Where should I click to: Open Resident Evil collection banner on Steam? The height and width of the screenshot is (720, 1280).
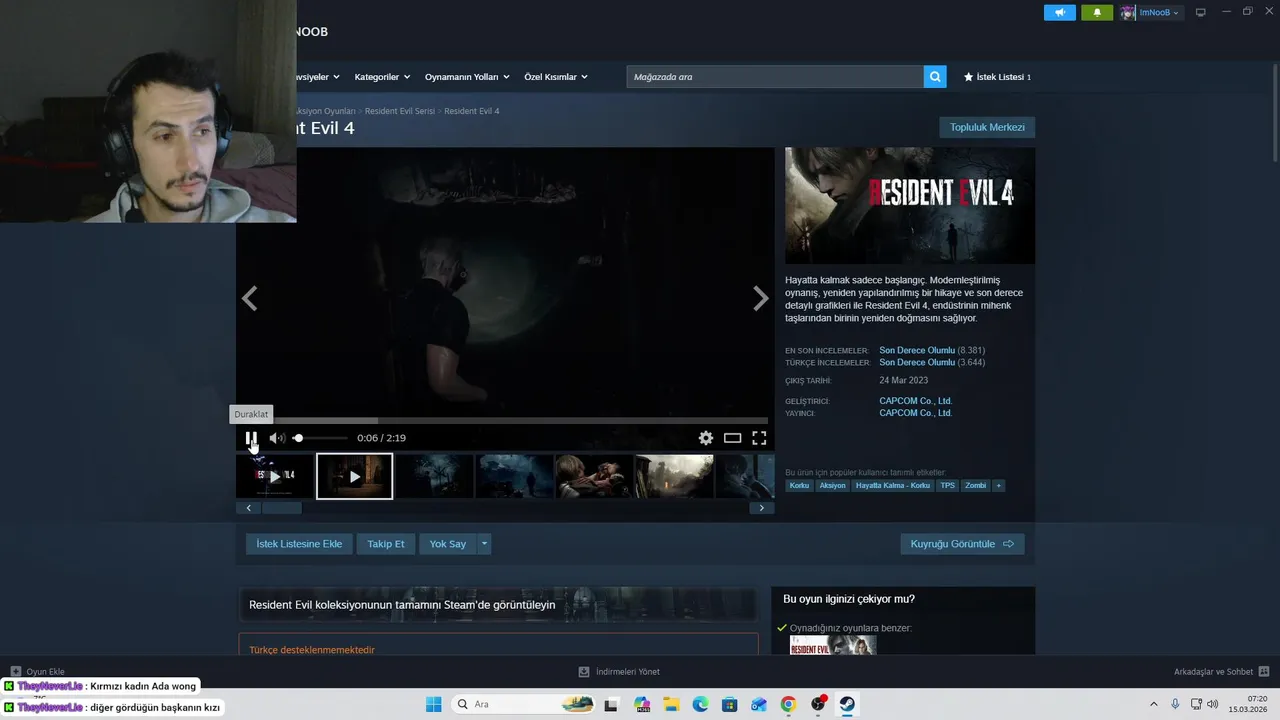[x=497, y=605]
